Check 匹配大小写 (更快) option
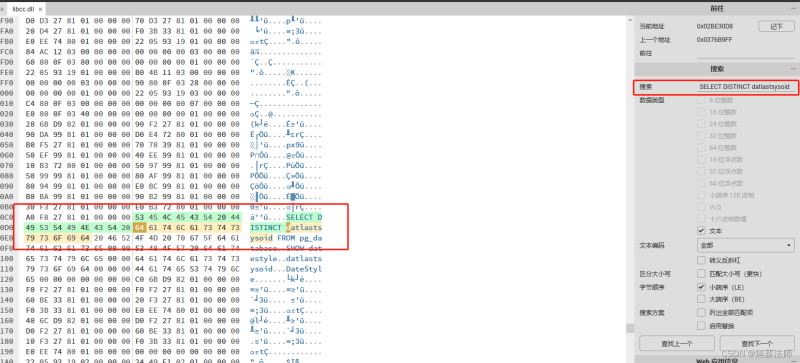The height and width of the screenshot is (363, 800). click(701, 273)
